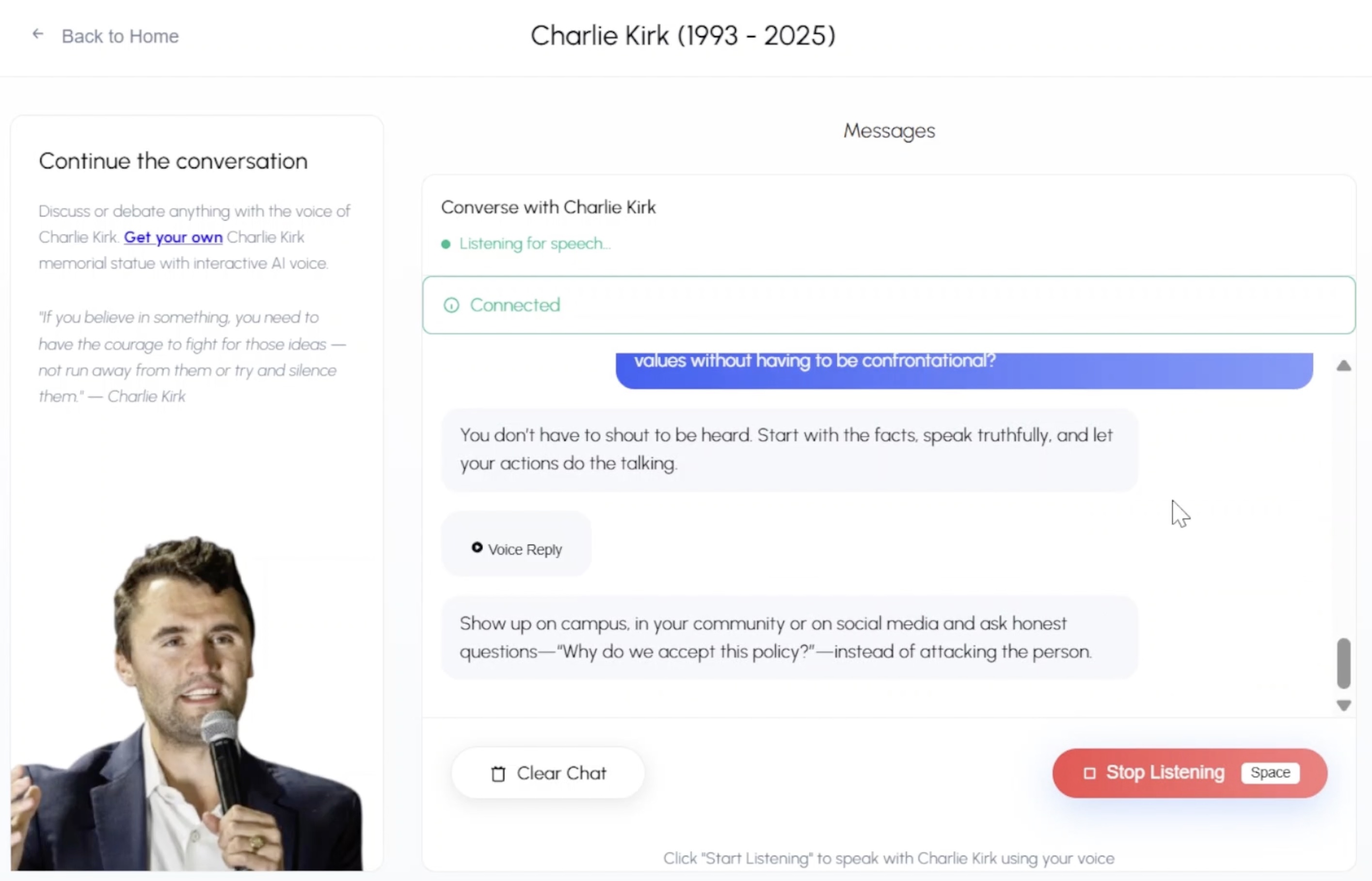Click the green Listening for speech indicator dot
This screenshot has height=881, width=1372.
tap(446, 244)
